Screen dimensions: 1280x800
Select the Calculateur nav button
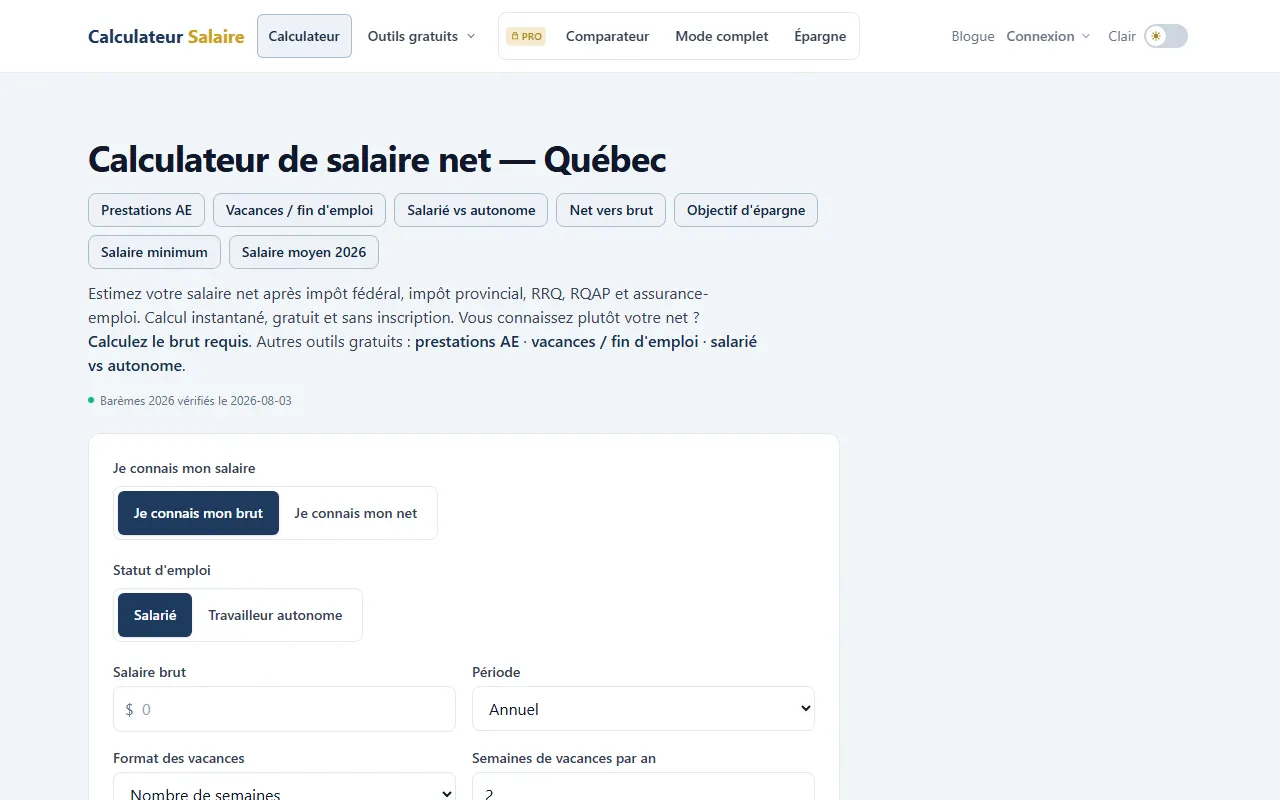[x=304, y=36]
